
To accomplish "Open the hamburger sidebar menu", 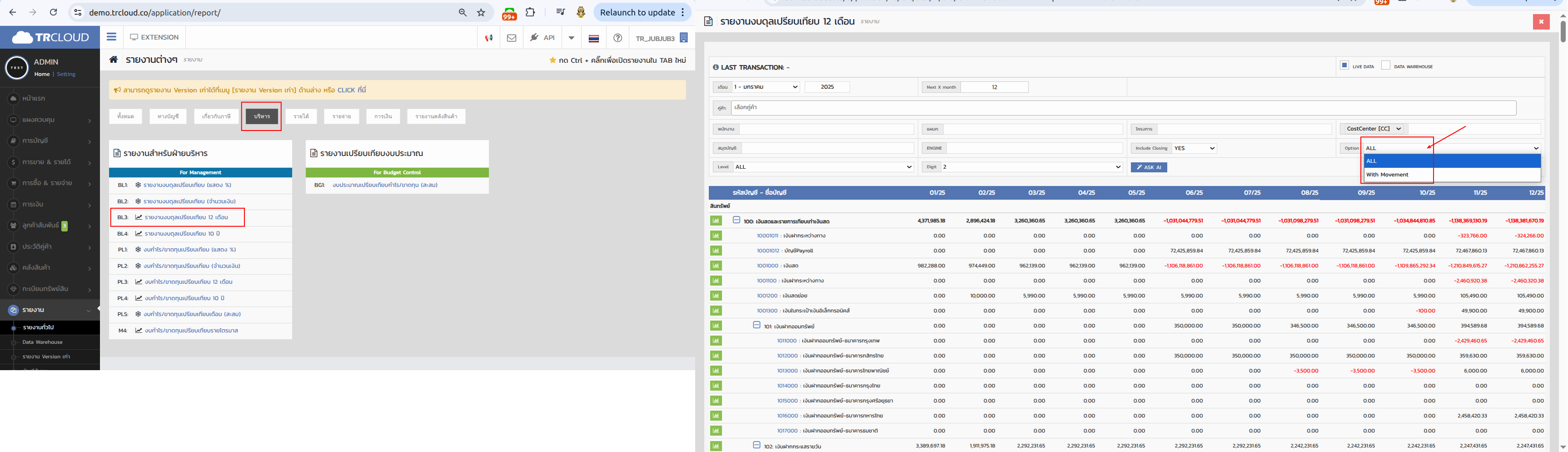I will coord(111,37).
